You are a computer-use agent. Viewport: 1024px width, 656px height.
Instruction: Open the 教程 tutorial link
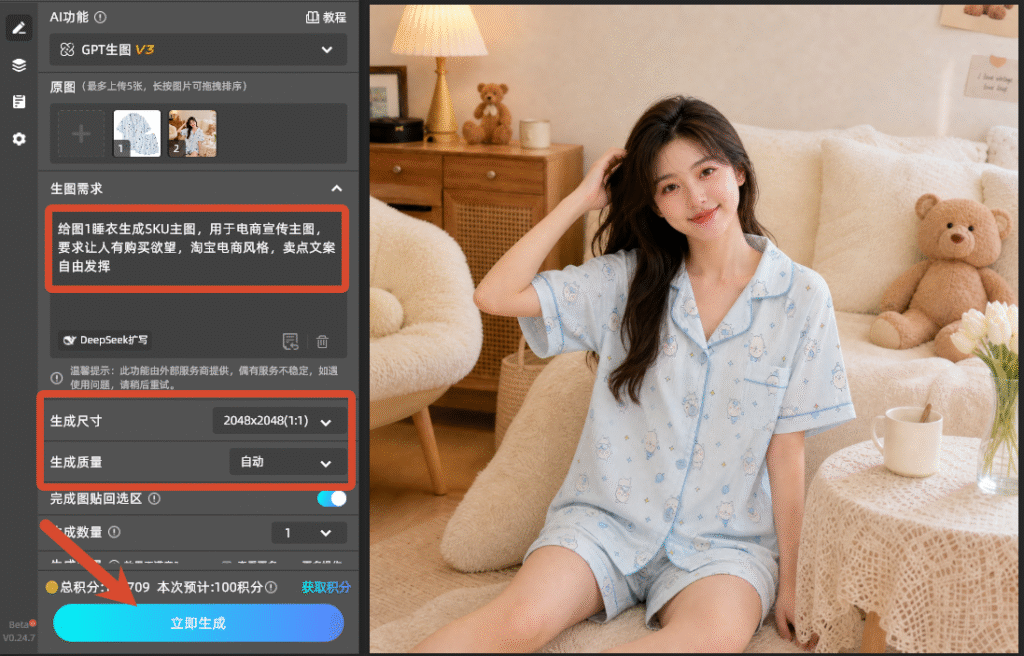326,18
